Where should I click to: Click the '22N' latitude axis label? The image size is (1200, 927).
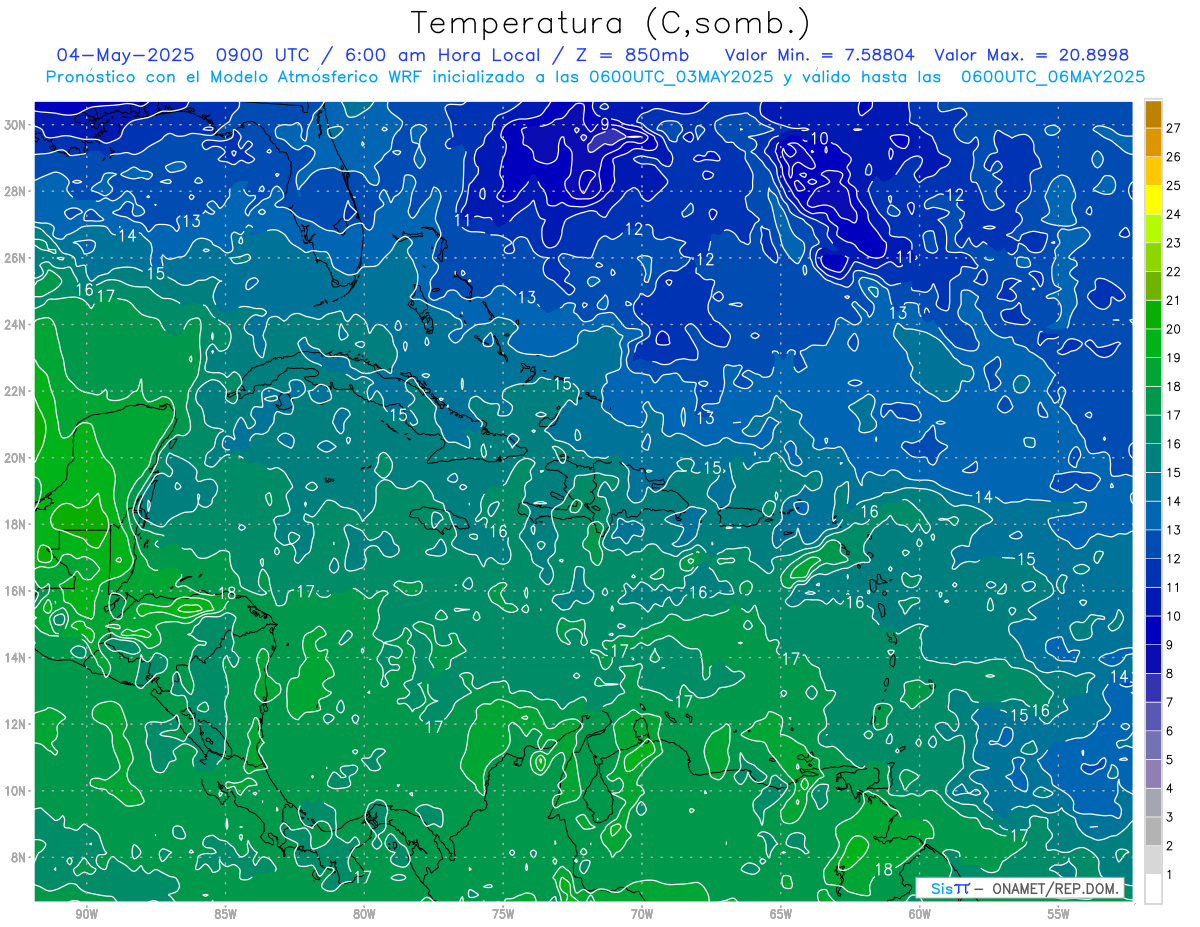coord(17,391)
